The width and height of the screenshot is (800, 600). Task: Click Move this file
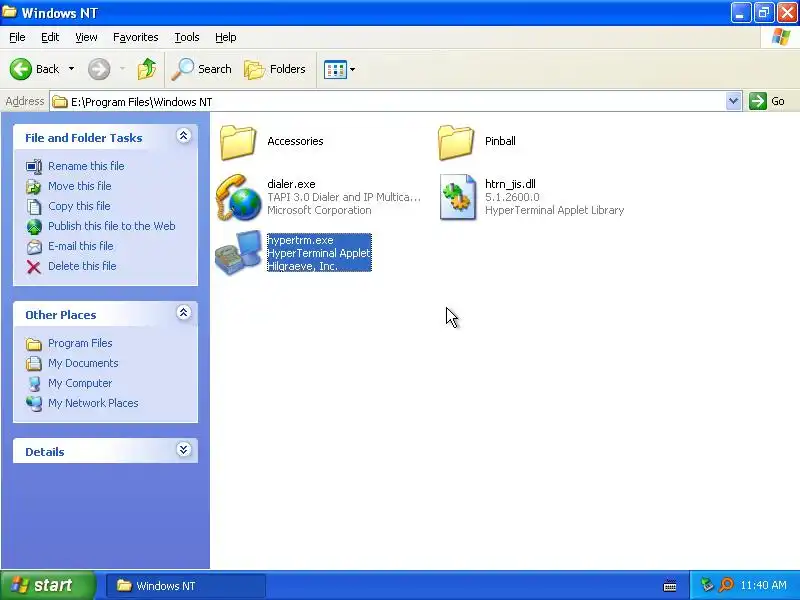(x=80, y=186)
